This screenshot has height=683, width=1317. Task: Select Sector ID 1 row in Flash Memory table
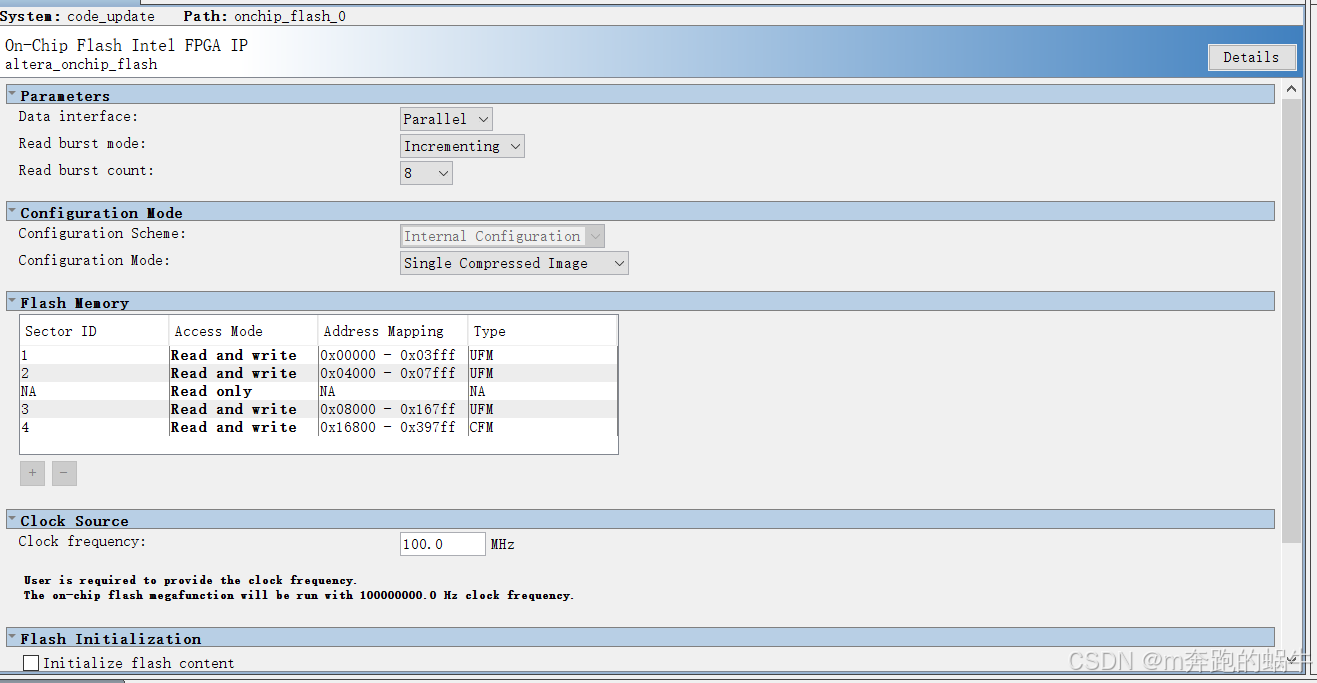pyautogui.click(x=90, y=355)
